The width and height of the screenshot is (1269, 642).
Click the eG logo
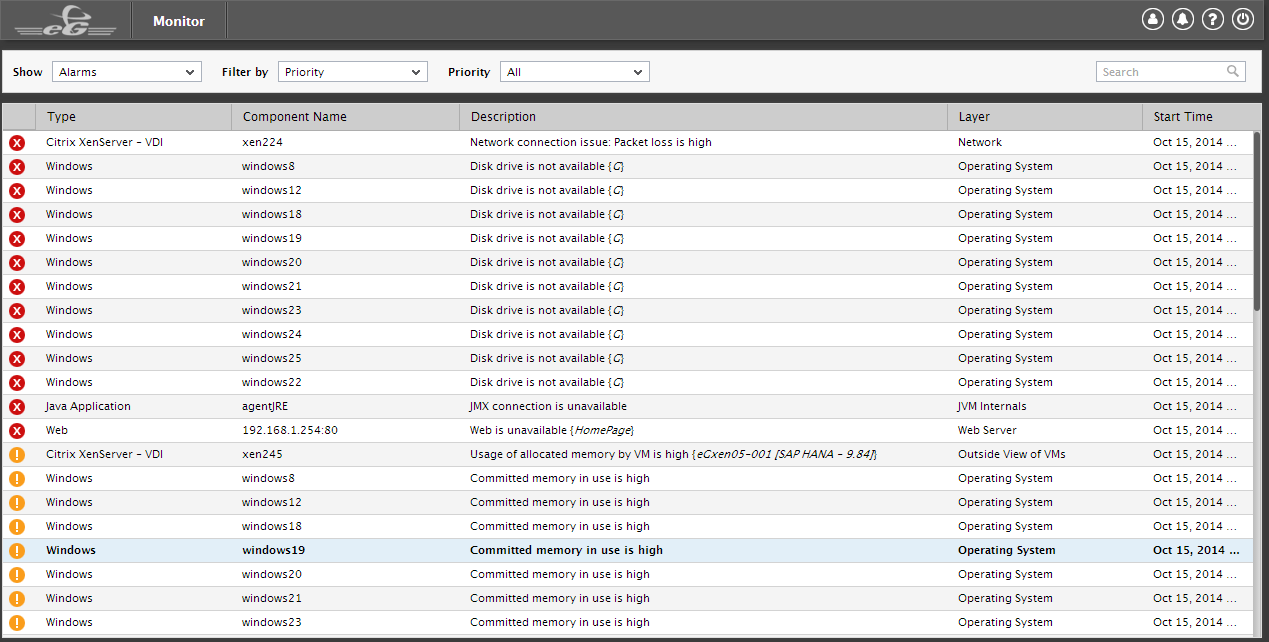[x=65, y=20]
